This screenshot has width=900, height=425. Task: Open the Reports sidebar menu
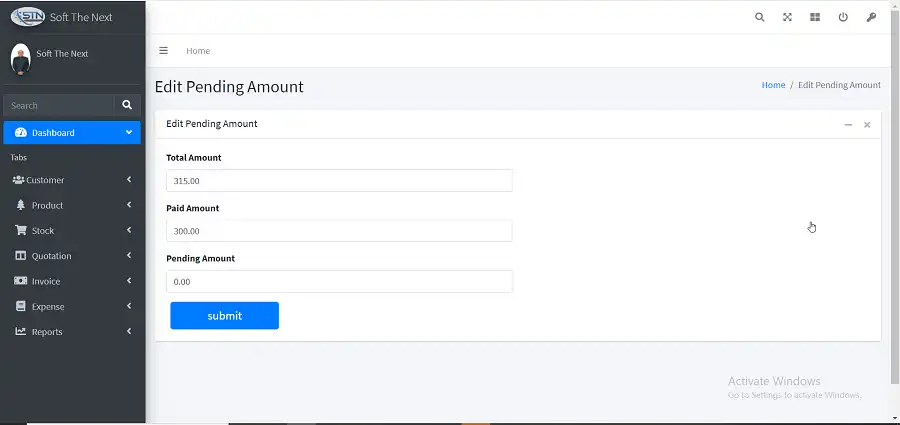71,332
